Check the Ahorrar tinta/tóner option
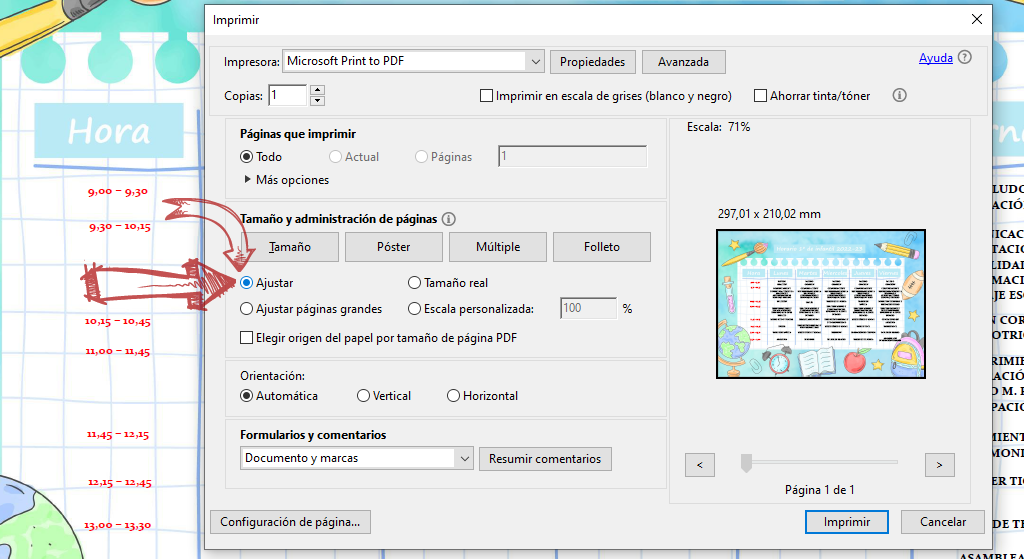This screenshot has height=560, width=1024. click(x=761, y=96)
